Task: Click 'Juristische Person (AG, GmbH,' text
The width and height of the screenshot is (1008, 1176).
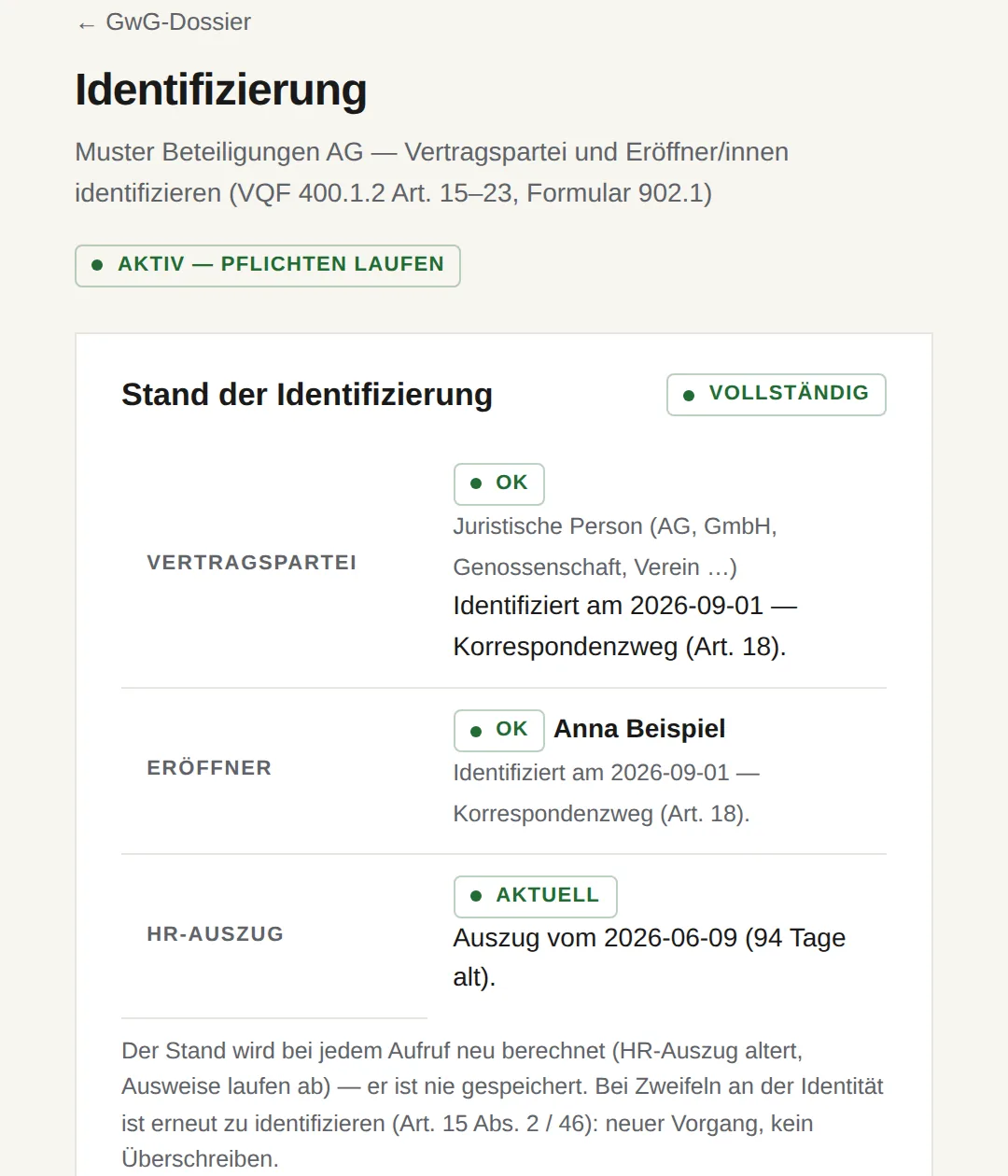Action: coord(615,526)
